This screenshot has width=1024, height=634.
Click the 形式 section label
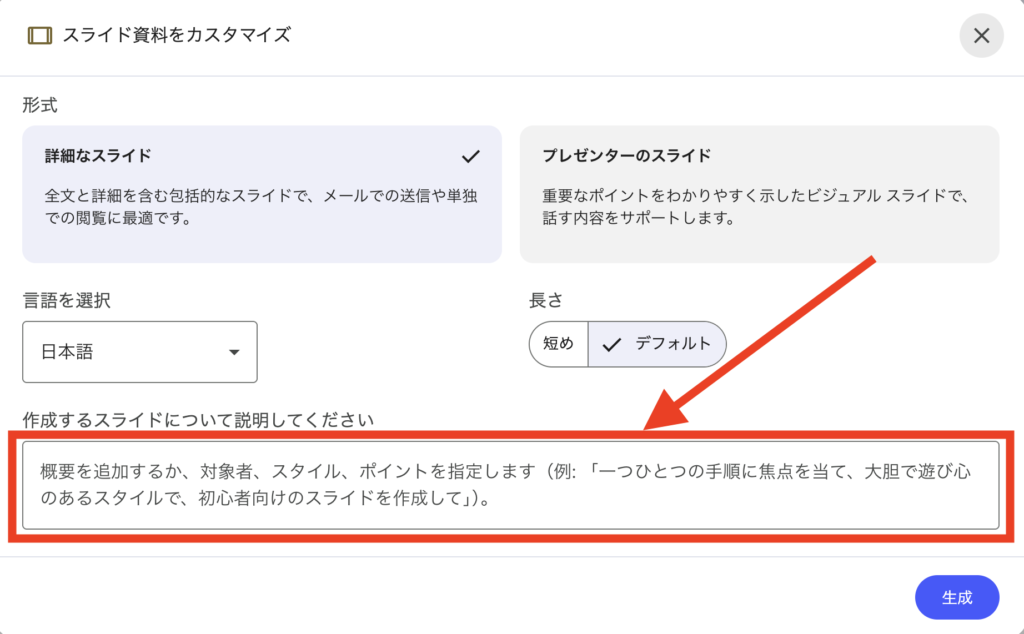click(x=39, y=104)
